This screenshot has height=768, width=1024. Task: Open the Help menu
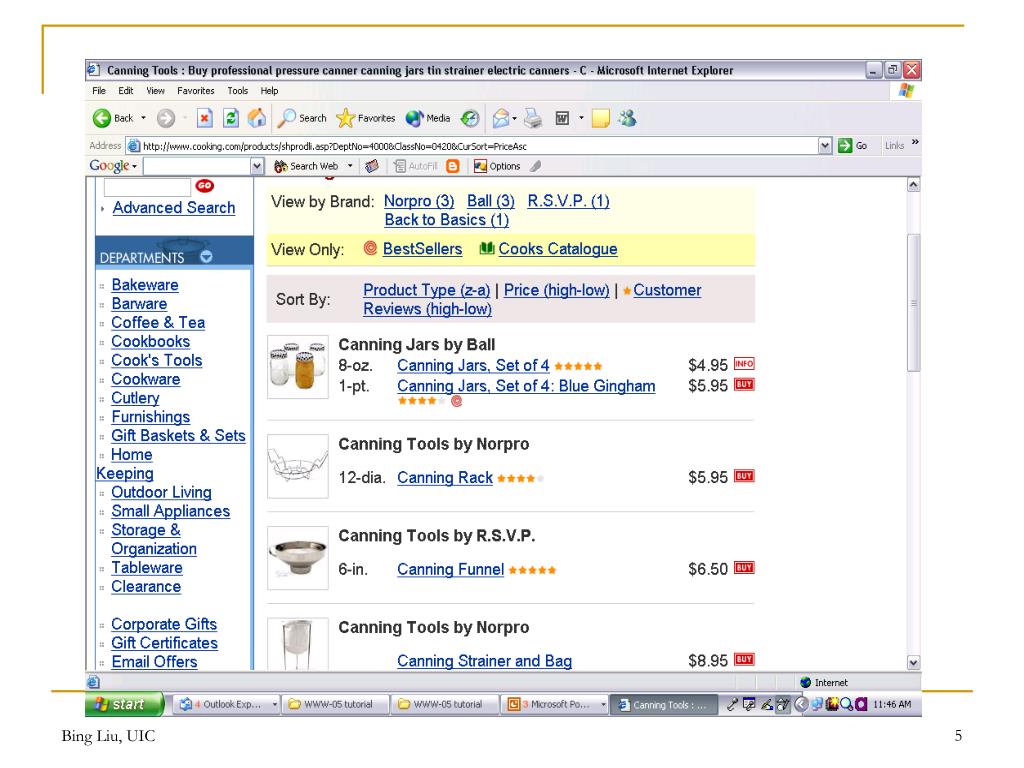(x=269, y=91)
